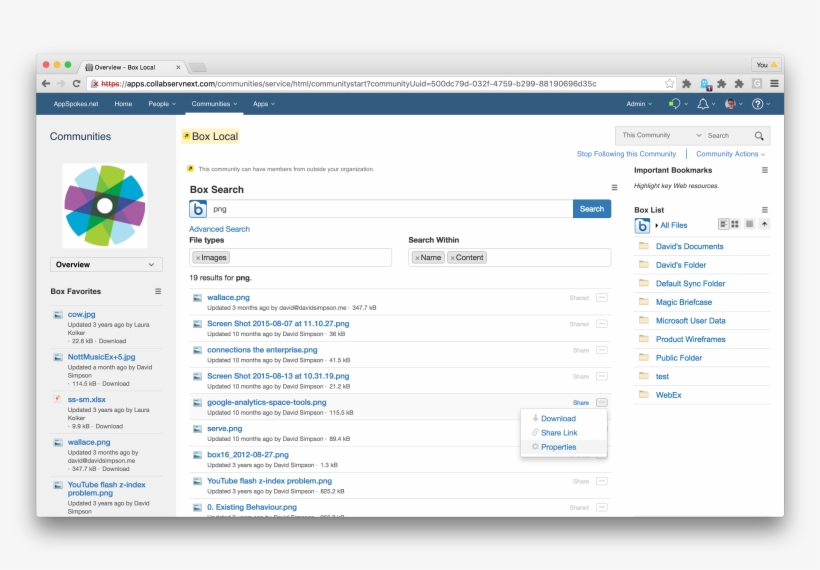Click the blue Search button
Image resolution: width=820 pixels, height=570 pixels.
click(x=592, y=209)
